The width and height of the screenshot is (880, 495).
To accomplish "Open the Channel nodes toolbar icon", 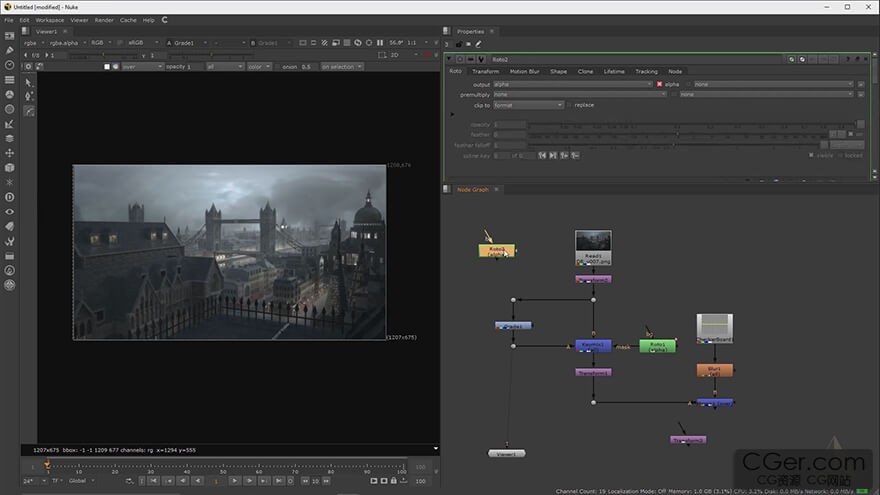I will [x=10, y=80].
